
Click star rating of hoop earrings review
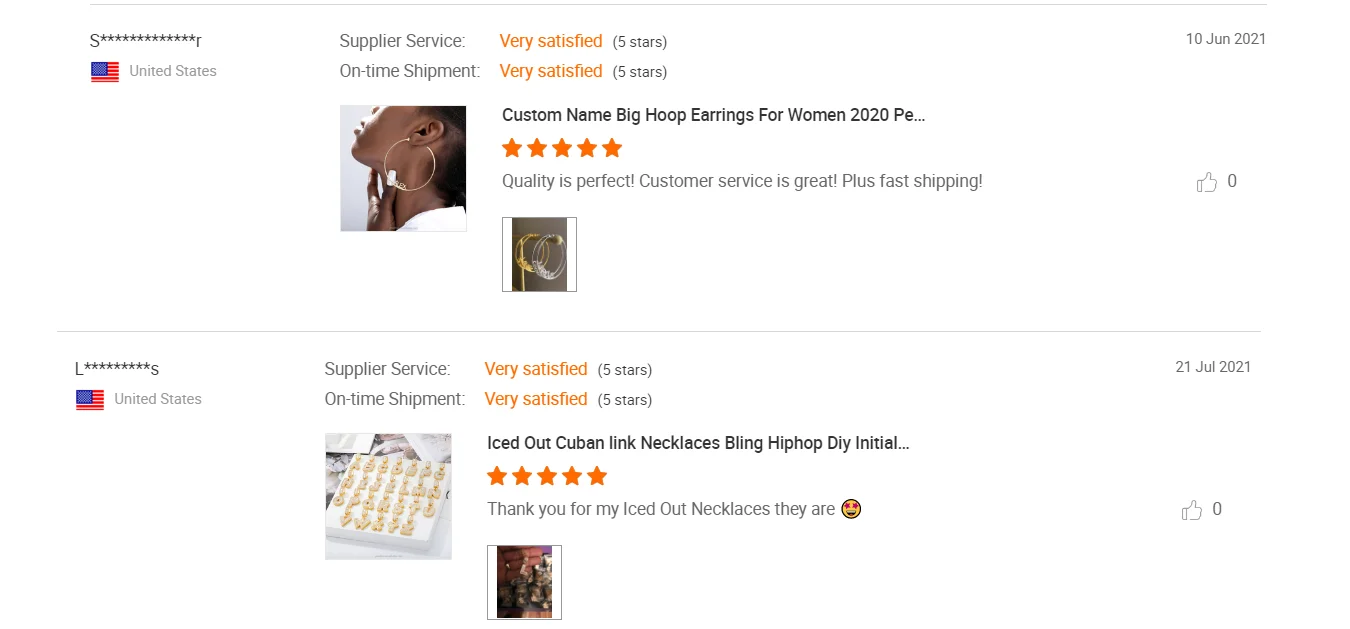coord(562,149)
